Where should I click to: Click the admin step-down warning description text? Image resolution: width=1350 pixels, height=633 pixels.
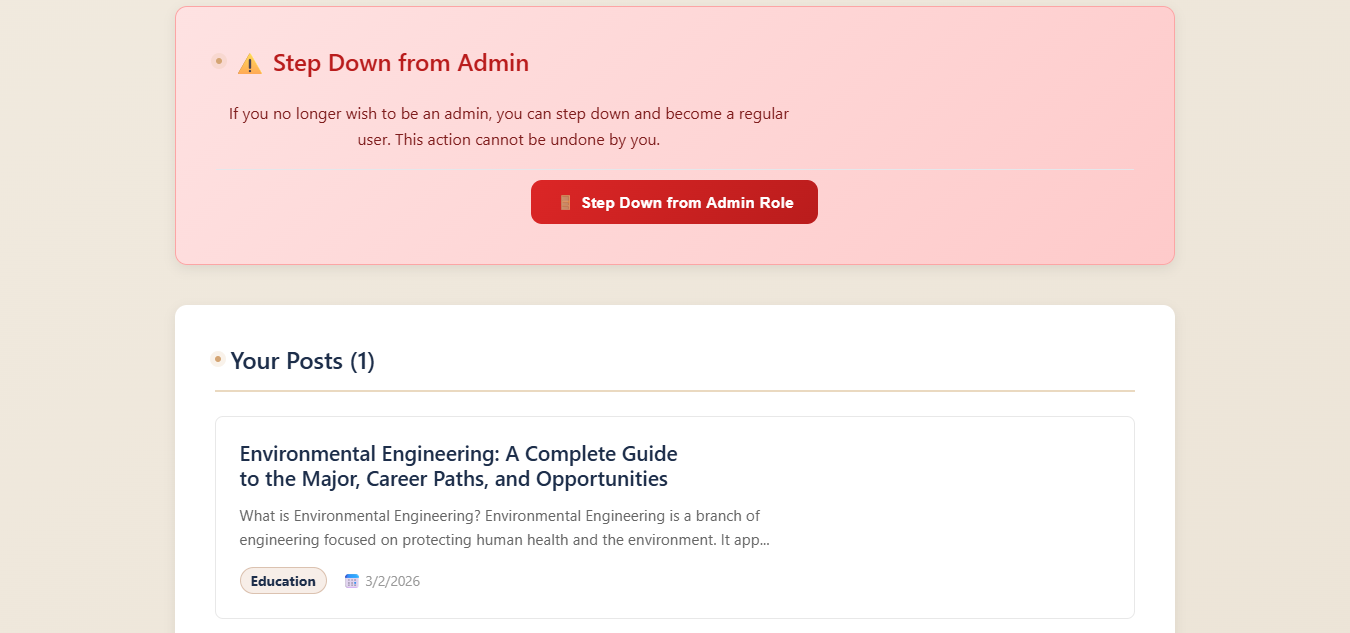pyautogui.click(x=508, y=127)
